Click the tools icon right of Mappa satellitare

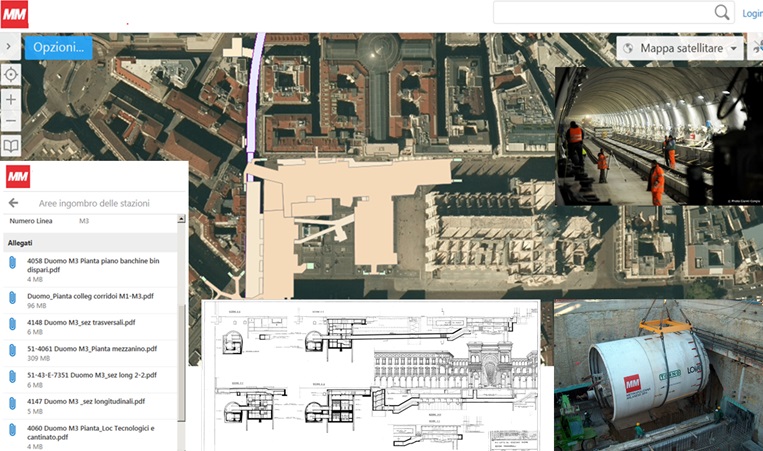756,48
